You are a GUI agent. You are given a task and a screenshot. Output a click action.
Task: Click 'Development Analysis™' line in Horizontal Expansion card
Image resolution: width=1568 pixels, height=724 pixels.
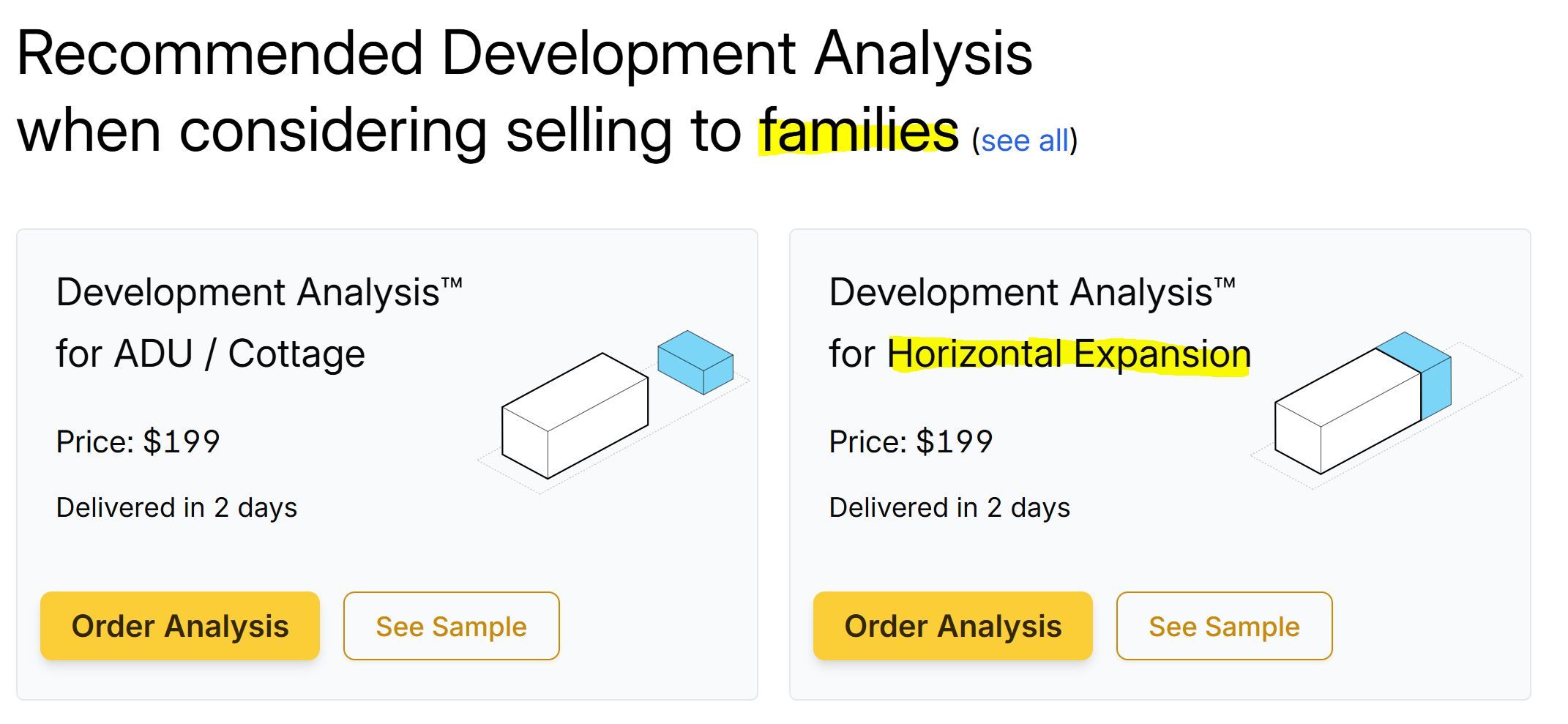point(1031,292)
